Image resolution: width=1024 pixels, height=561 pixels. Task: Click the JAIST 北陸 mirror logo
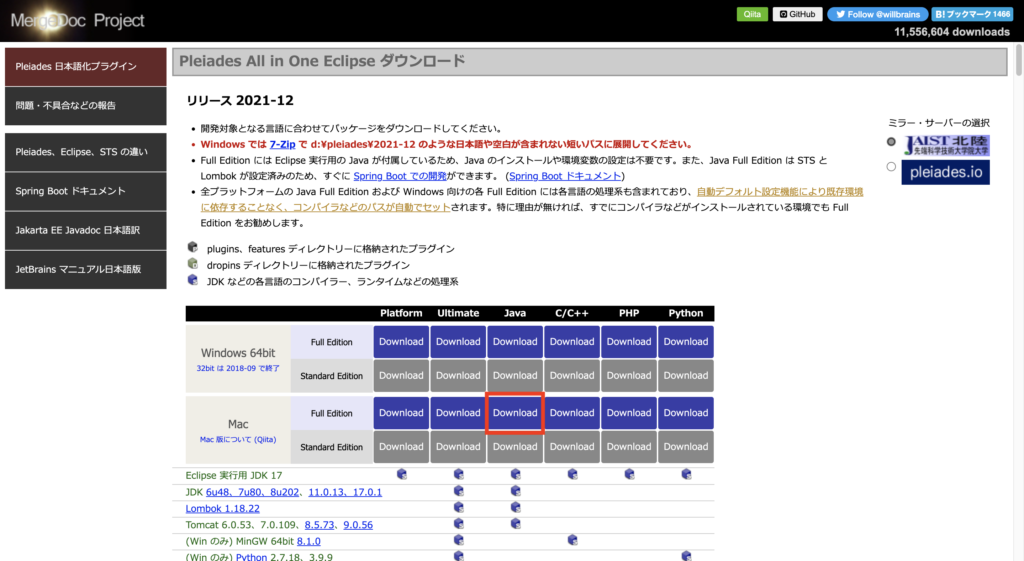tap(946, 145)
